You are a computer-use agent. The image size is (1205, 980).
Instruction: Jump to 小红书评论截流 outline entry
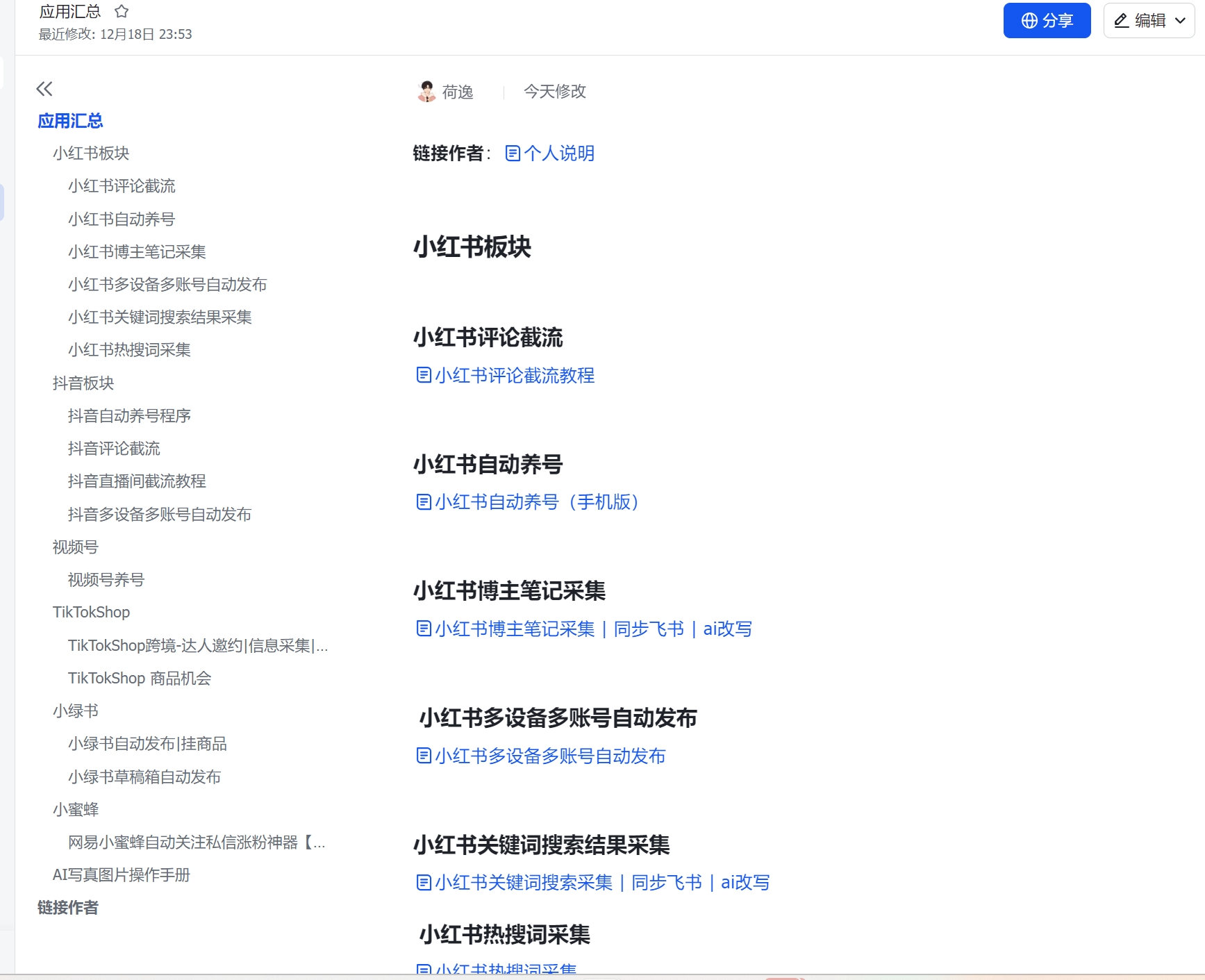click(122, 186)
